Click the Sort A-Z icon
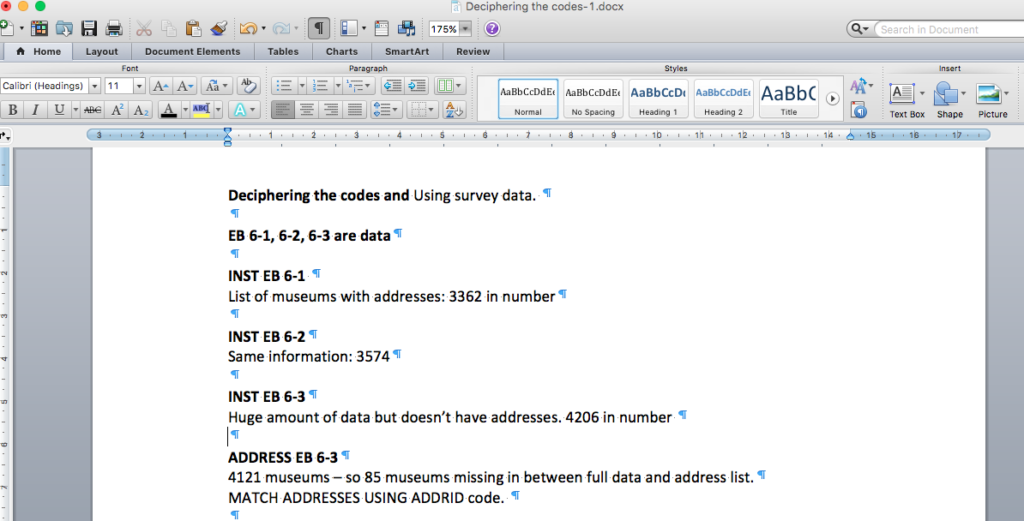The height and width of the screenshot is (521, 1024). 454,110
